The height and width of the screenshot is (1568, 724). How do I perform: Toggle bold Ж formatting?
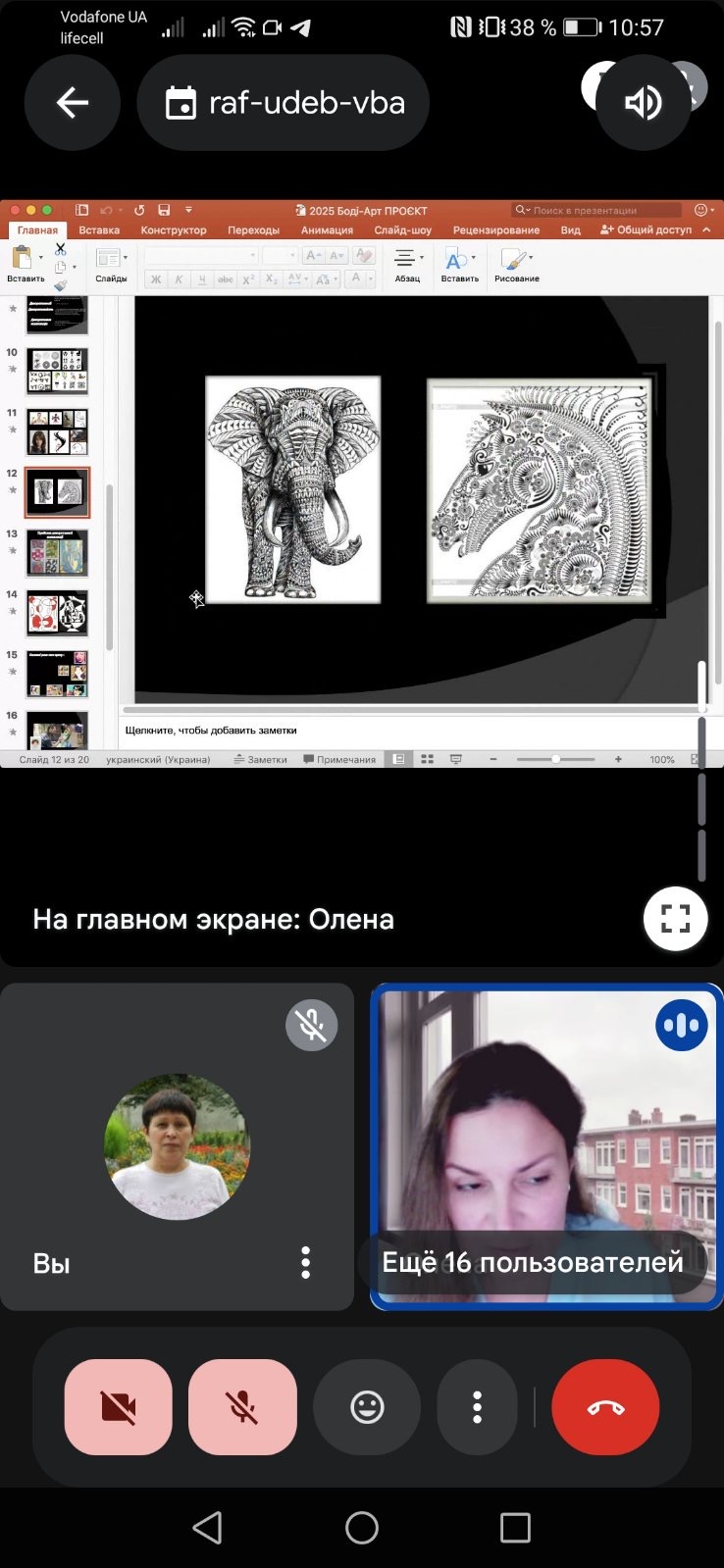(x=155, y=279)
